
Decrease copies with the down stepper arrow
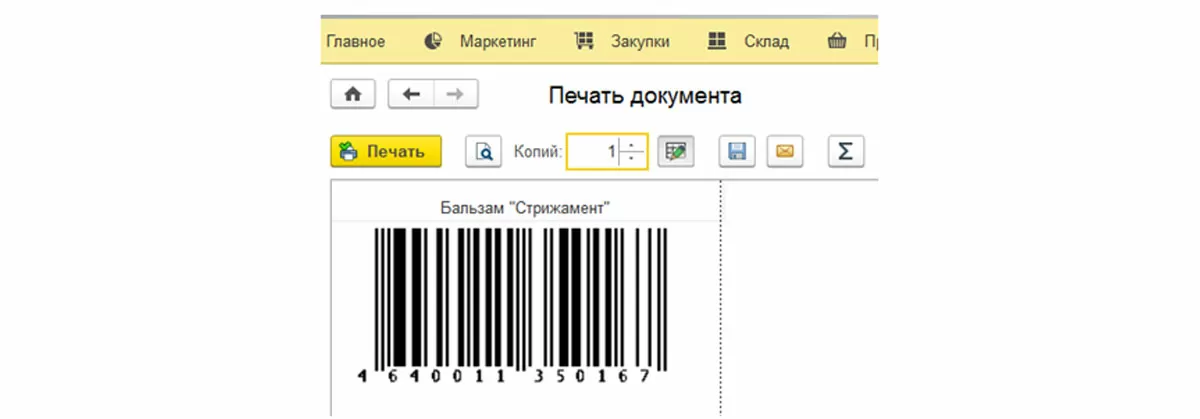coord(633,160)
